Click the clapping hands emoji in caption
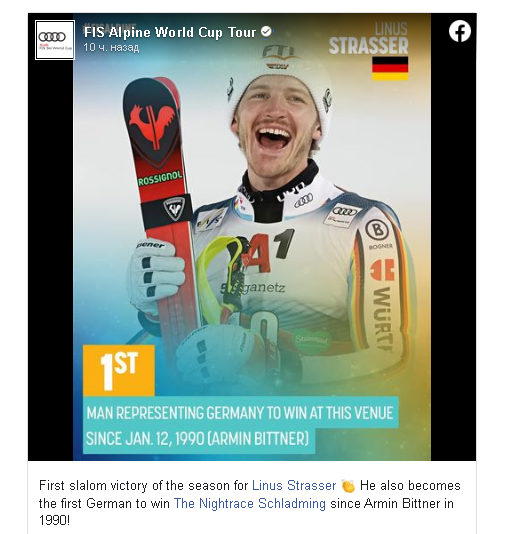Viewport: 512px width, 534px height. [348, 486]
